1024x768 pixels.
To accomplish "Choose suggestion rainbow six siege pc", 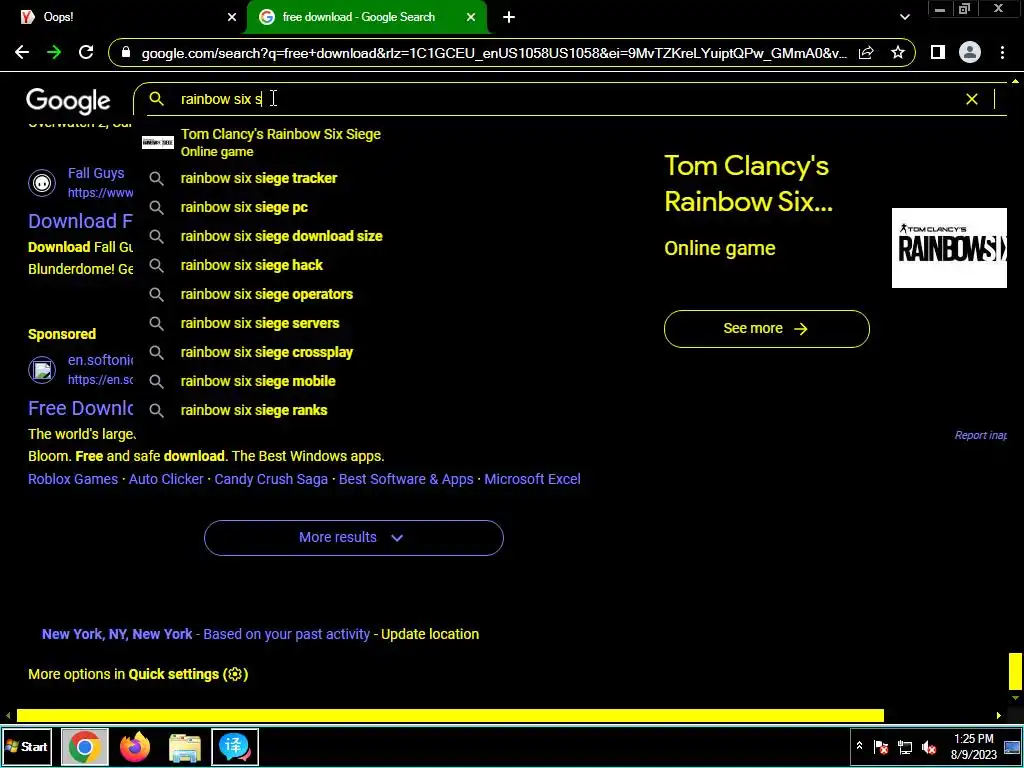I will click(x=244, y=207).
